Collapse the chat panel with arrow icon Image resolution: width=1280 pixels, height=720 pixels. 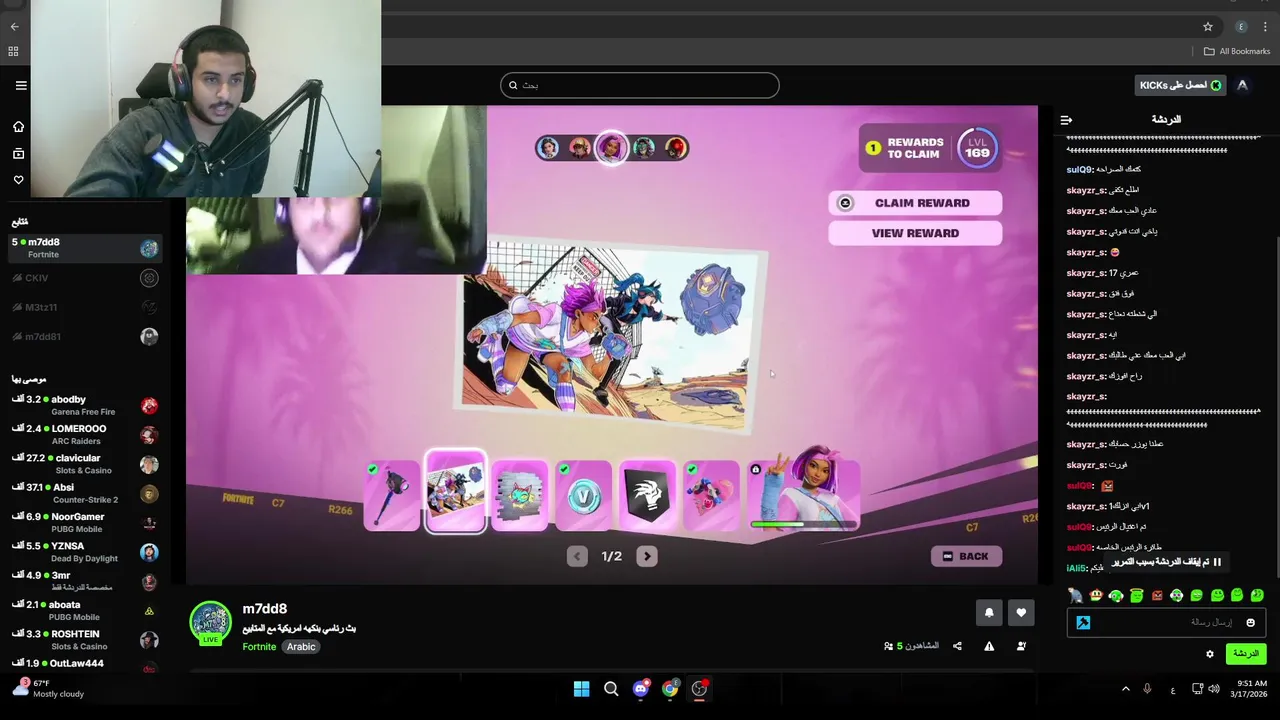click(1066, 119)
